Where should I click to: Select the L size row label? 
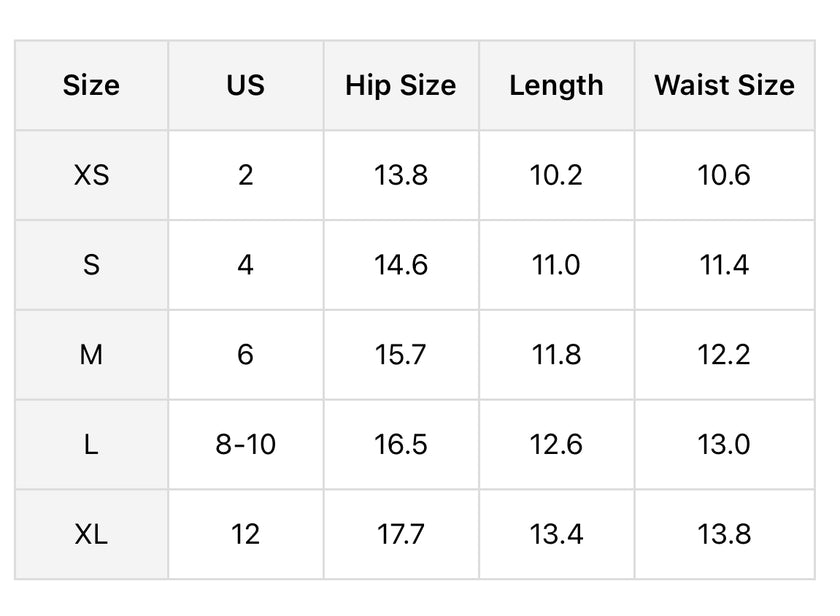pos(91,445)
